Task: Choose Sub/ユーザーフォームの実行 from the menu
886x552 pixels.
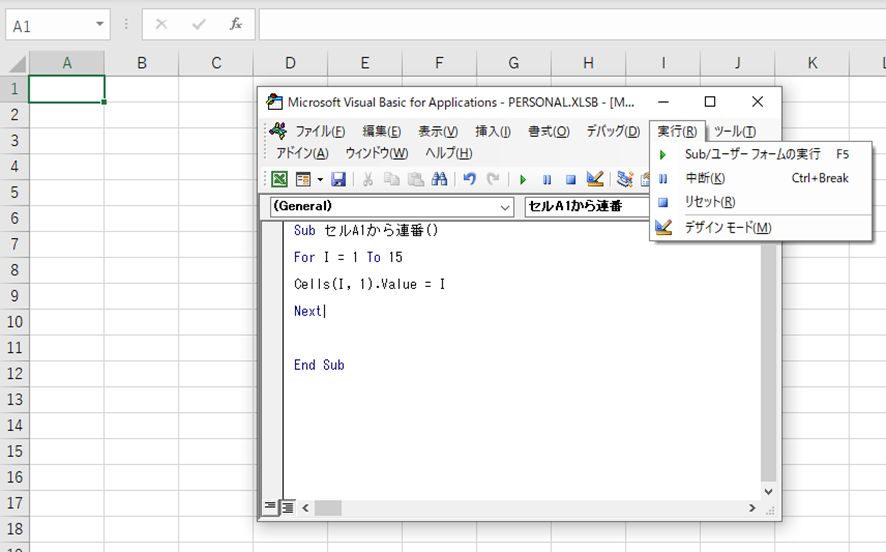Action: pyautogui.click(x=761, y=154)
